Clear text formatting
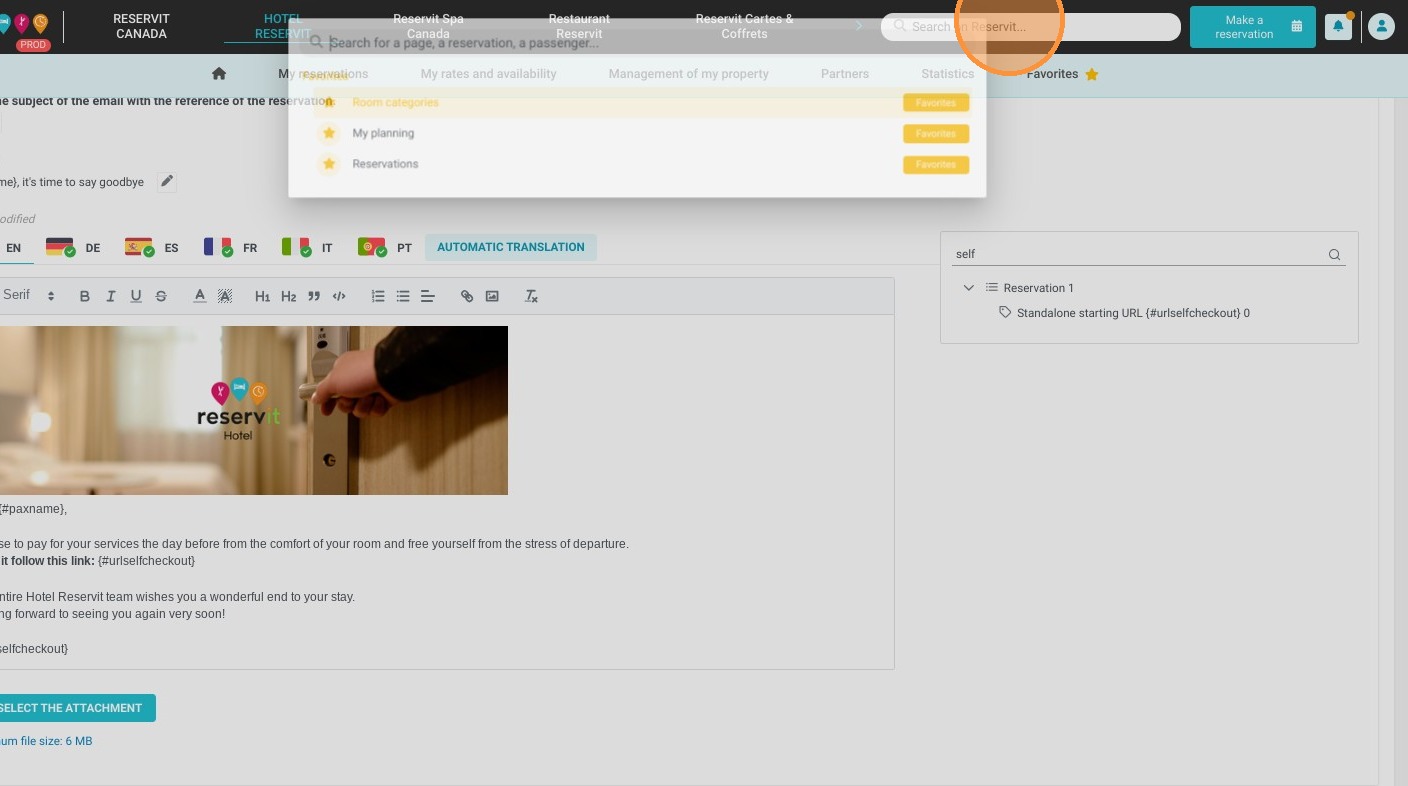1408x786 pixels. click(x=531, y=296)
